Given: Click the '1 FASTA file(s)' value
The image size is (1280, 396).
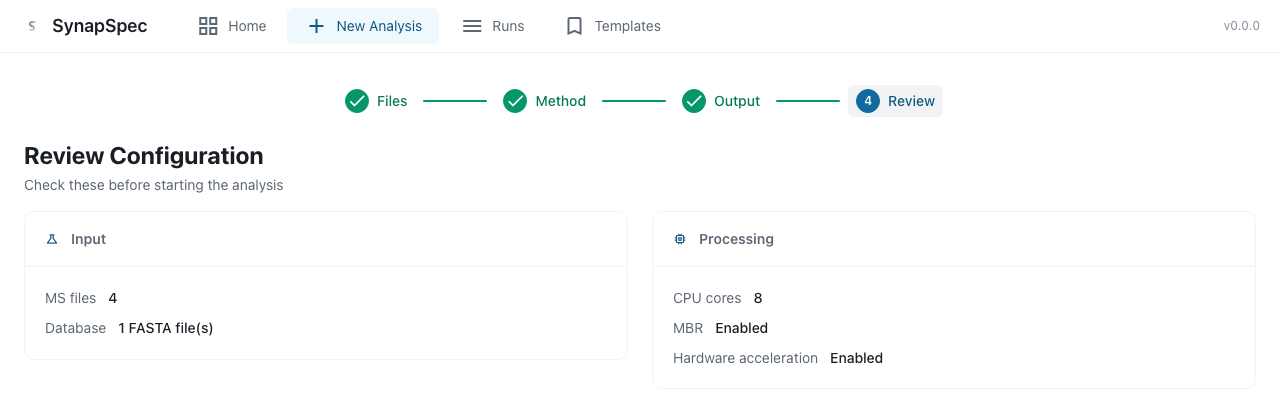Looking at the screenshot, I should [166, 328].
